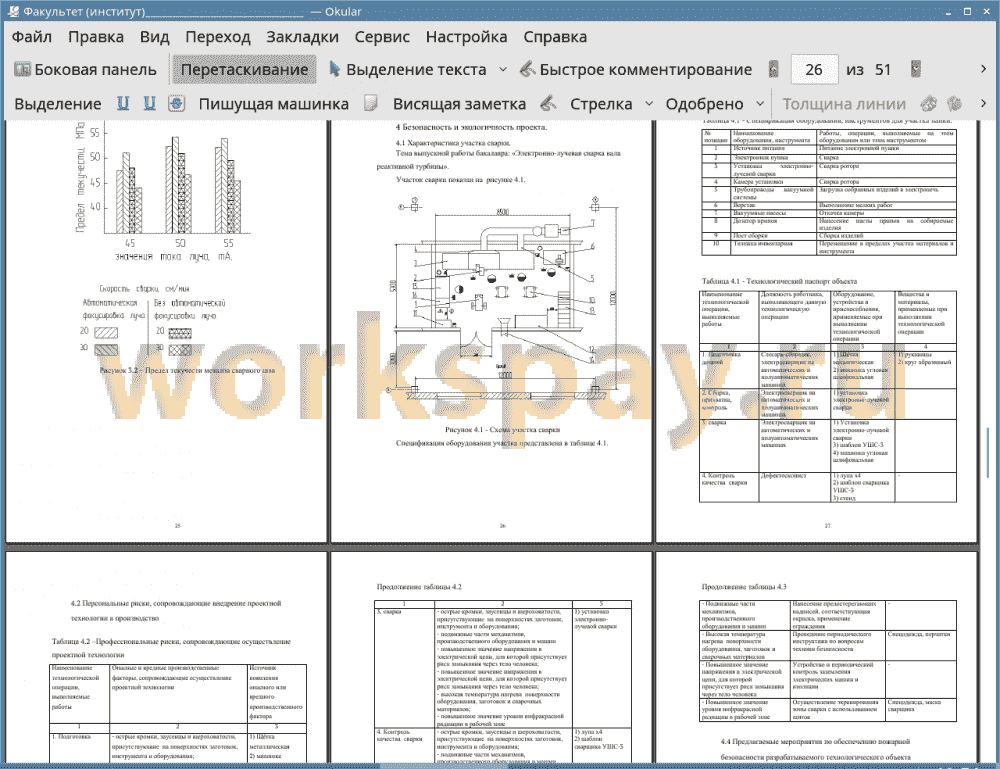Activate the Перетаскивание browse mode
The image size is (1000, 769).
point(244,70)
